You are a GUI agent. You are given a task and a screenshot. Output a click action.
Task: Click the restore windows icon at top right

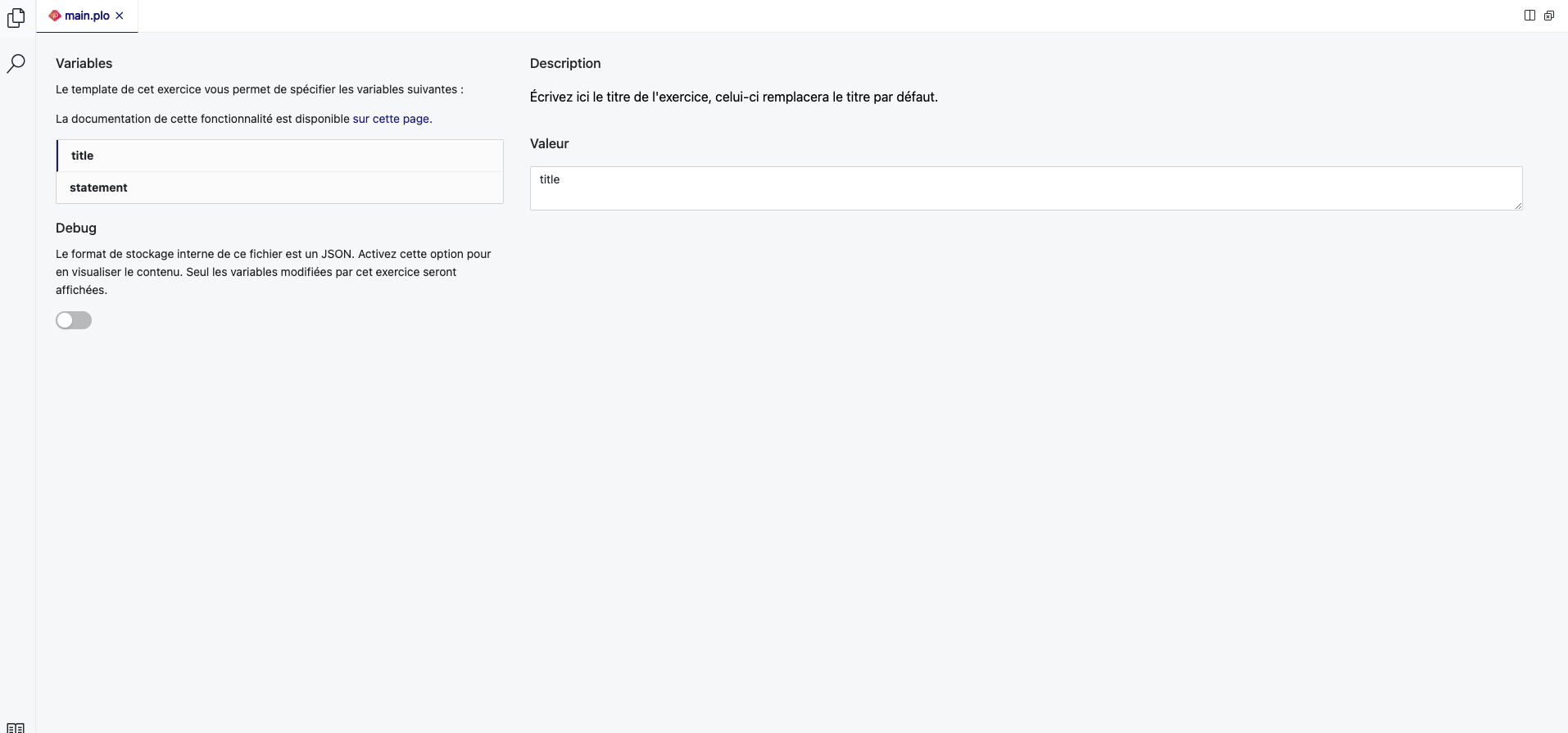pos(1549,16)
